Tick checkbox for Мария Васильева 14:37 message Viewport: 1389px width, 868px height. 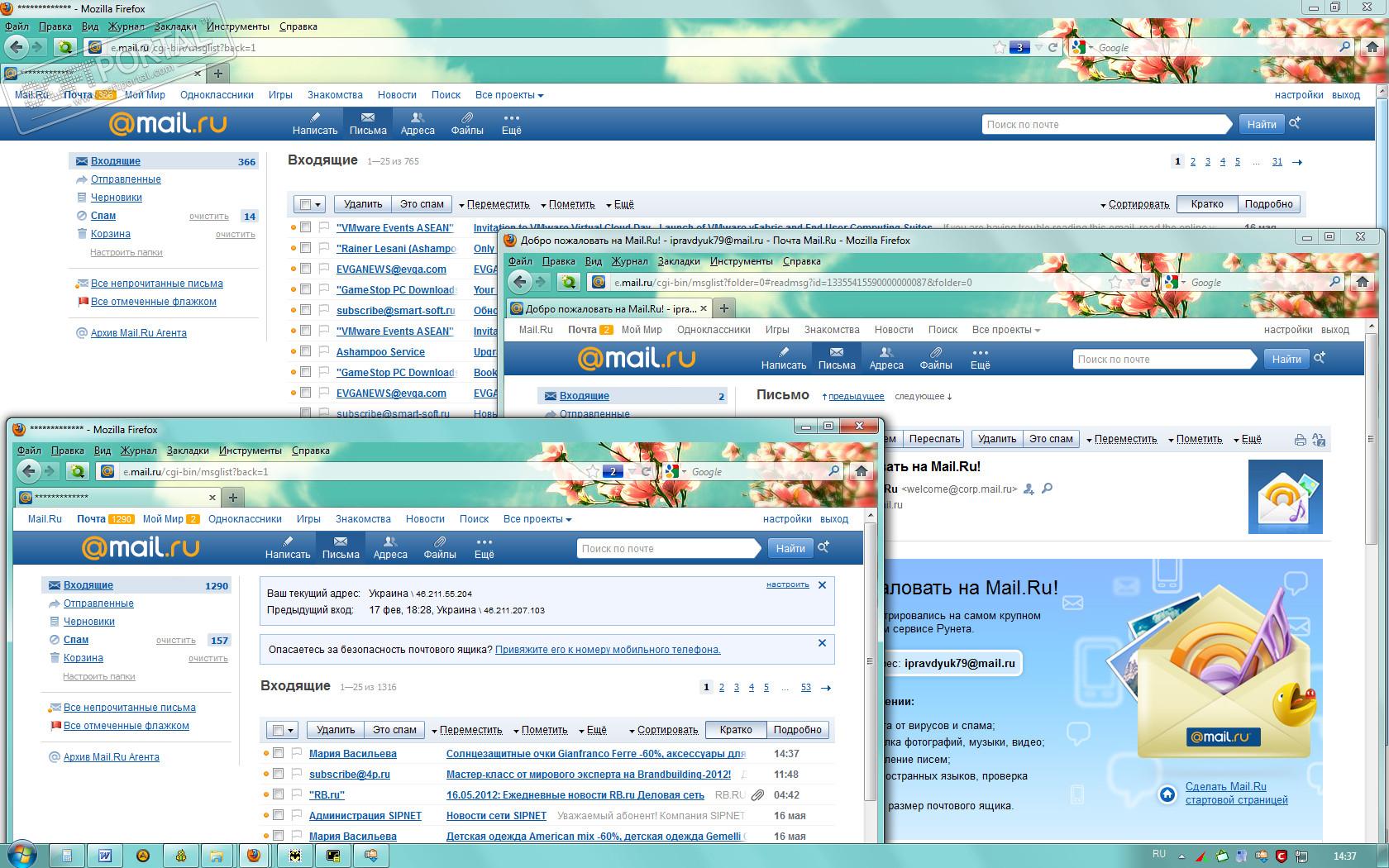pyautogui.click(x=279, y=753)
